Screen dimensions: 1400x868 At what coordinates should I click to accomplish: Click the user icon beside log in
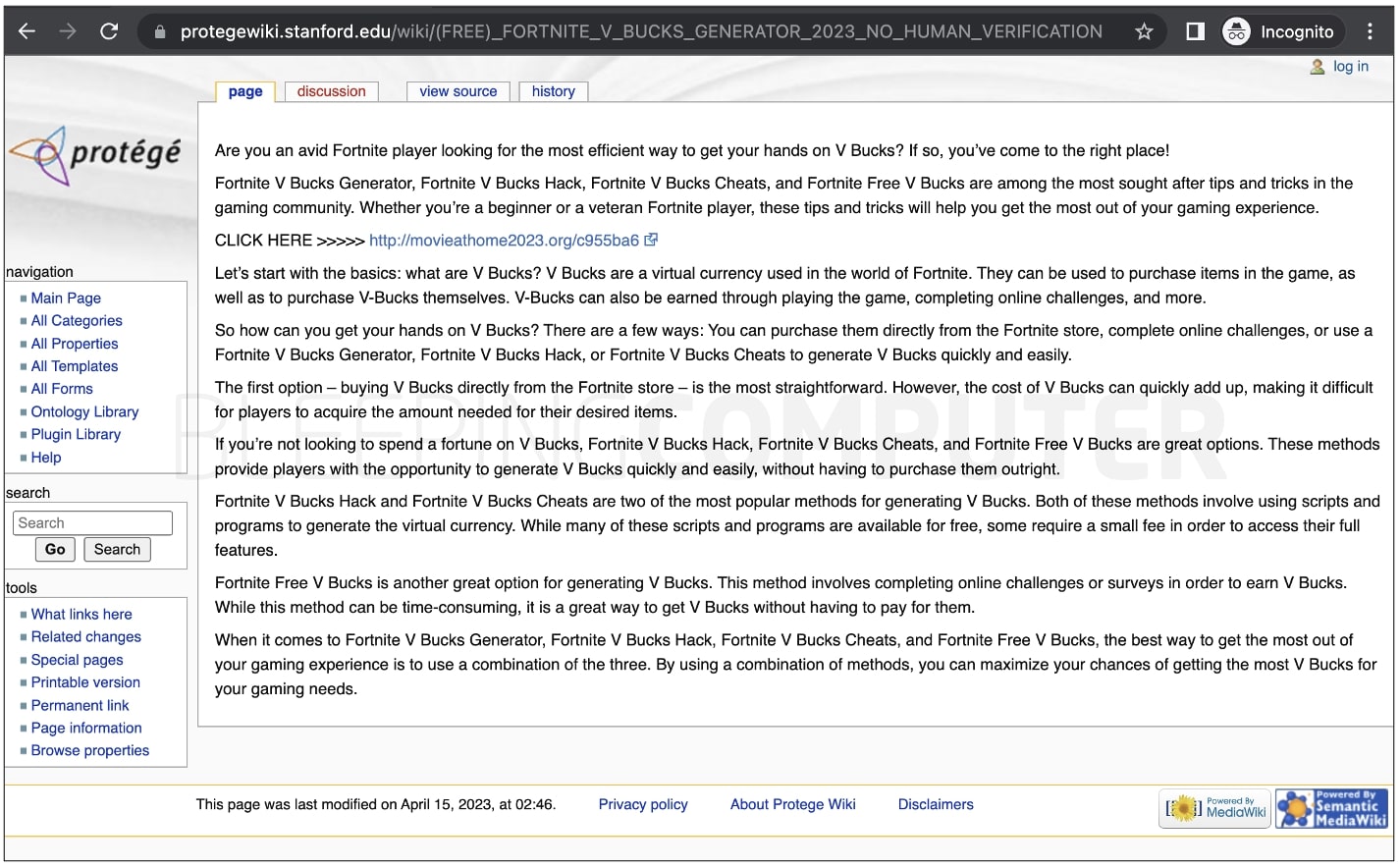tap(1318, 67)
